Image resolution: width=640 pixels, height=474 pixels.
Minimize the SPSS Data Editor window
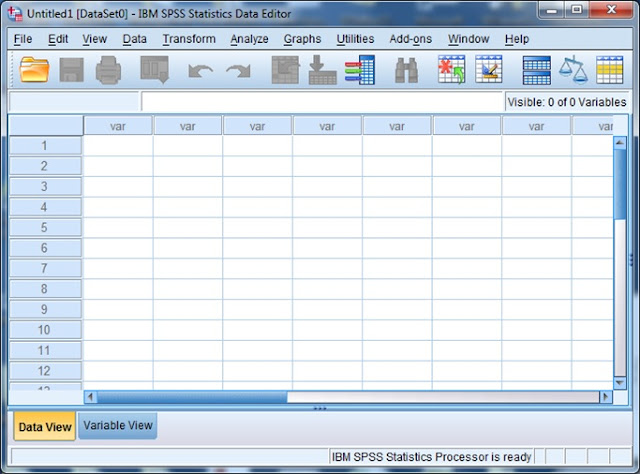click(552, 11)
